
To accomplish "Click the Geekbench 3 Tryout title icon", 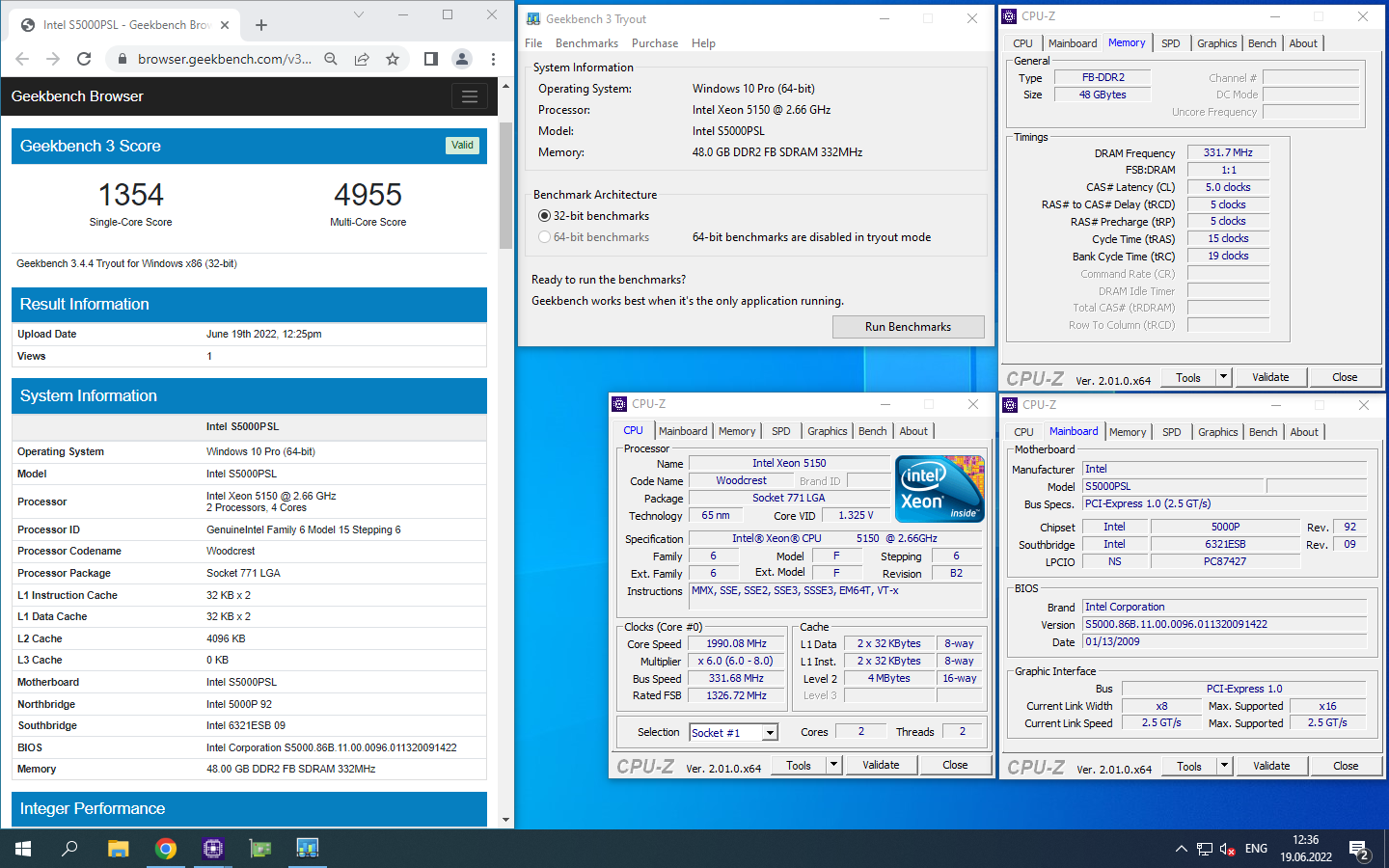I will coord(533,18).
